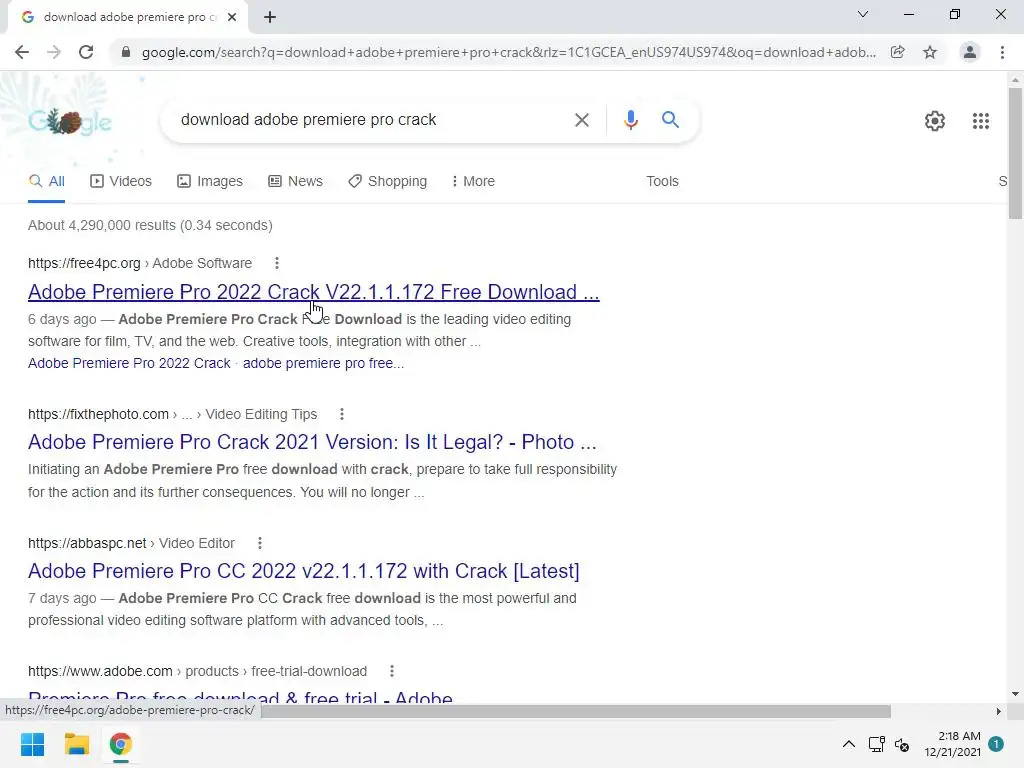Open options for free4pc.org result
1024x768 pixels.
[277, 263]
